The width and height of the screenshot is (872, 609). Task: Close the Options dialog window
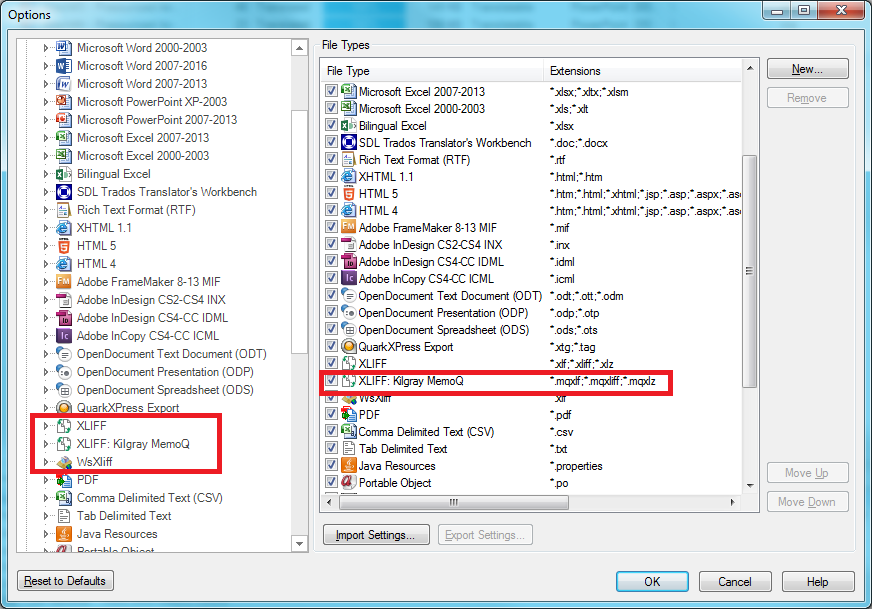coord(841,10)
